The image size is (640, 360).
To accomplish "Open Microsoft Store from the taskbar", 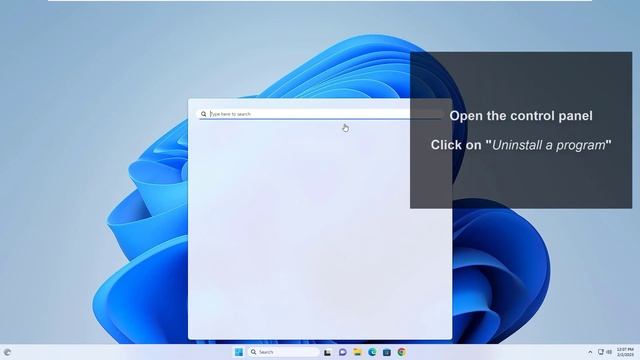I will click(x=387, y=352).
